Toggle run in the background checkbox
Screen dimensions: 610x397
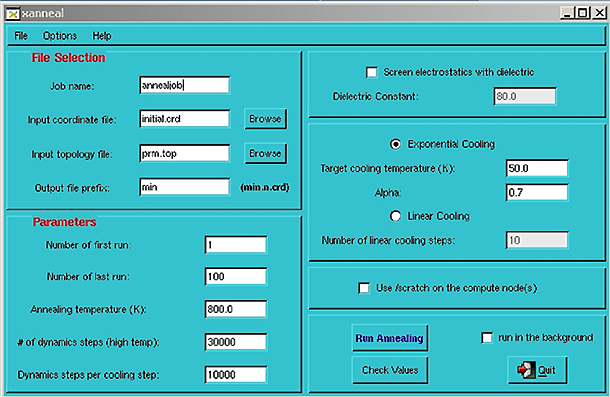coord(487,337)
